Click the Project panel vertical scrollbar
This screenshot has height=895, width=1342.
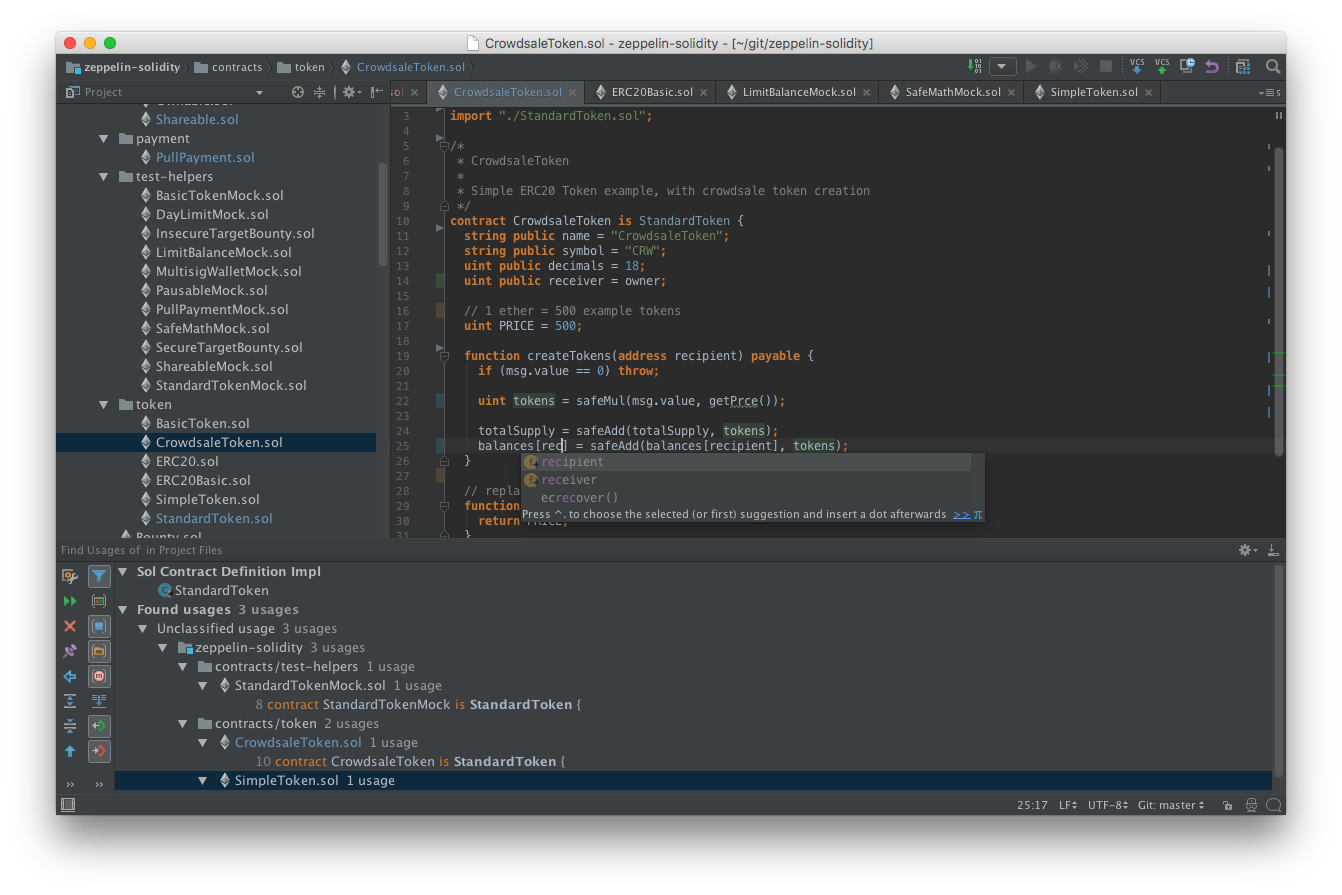(x=382, y=214)
